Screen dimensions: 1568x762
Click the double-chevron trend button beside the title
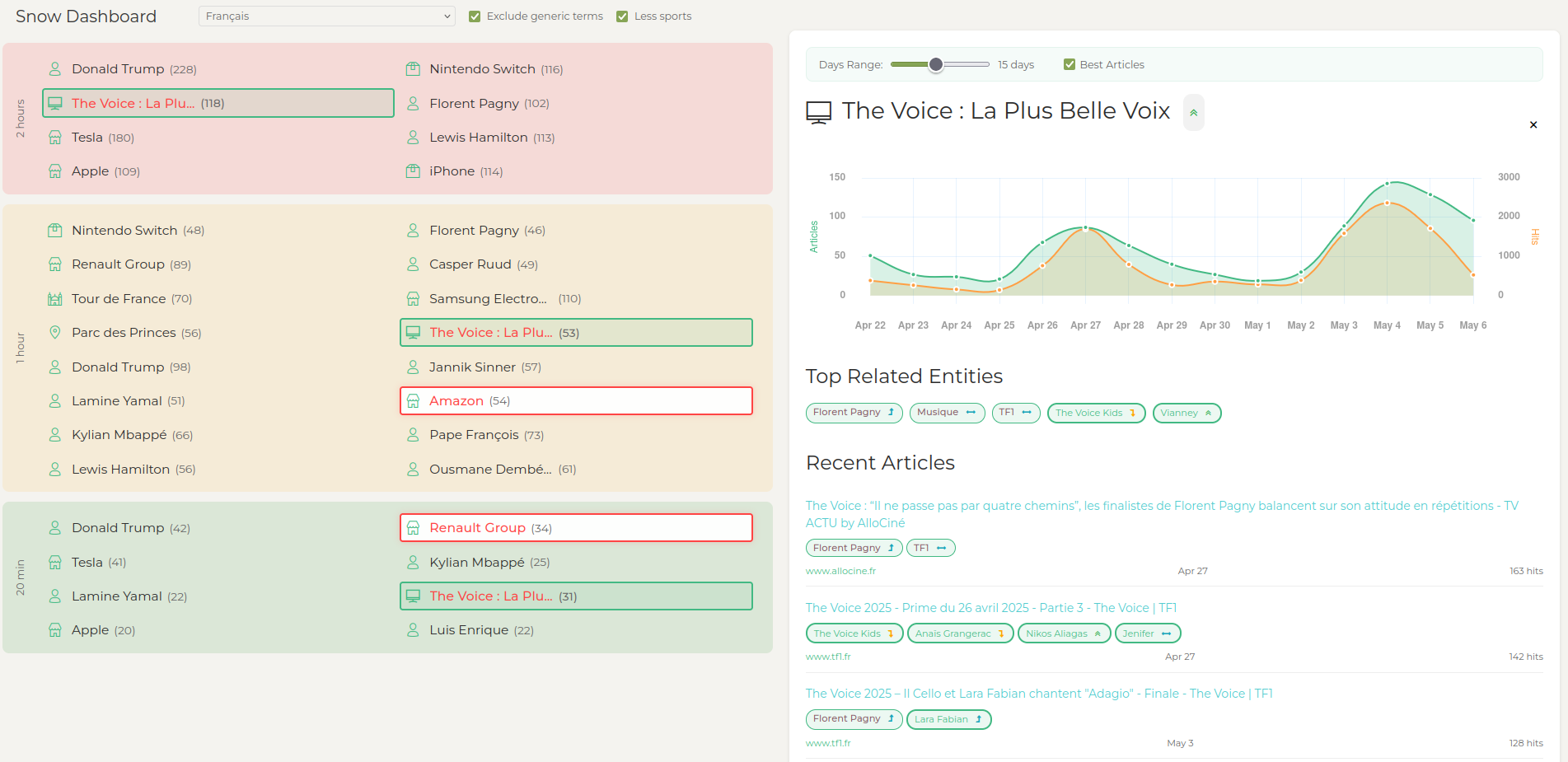[x=1194, y=113]
